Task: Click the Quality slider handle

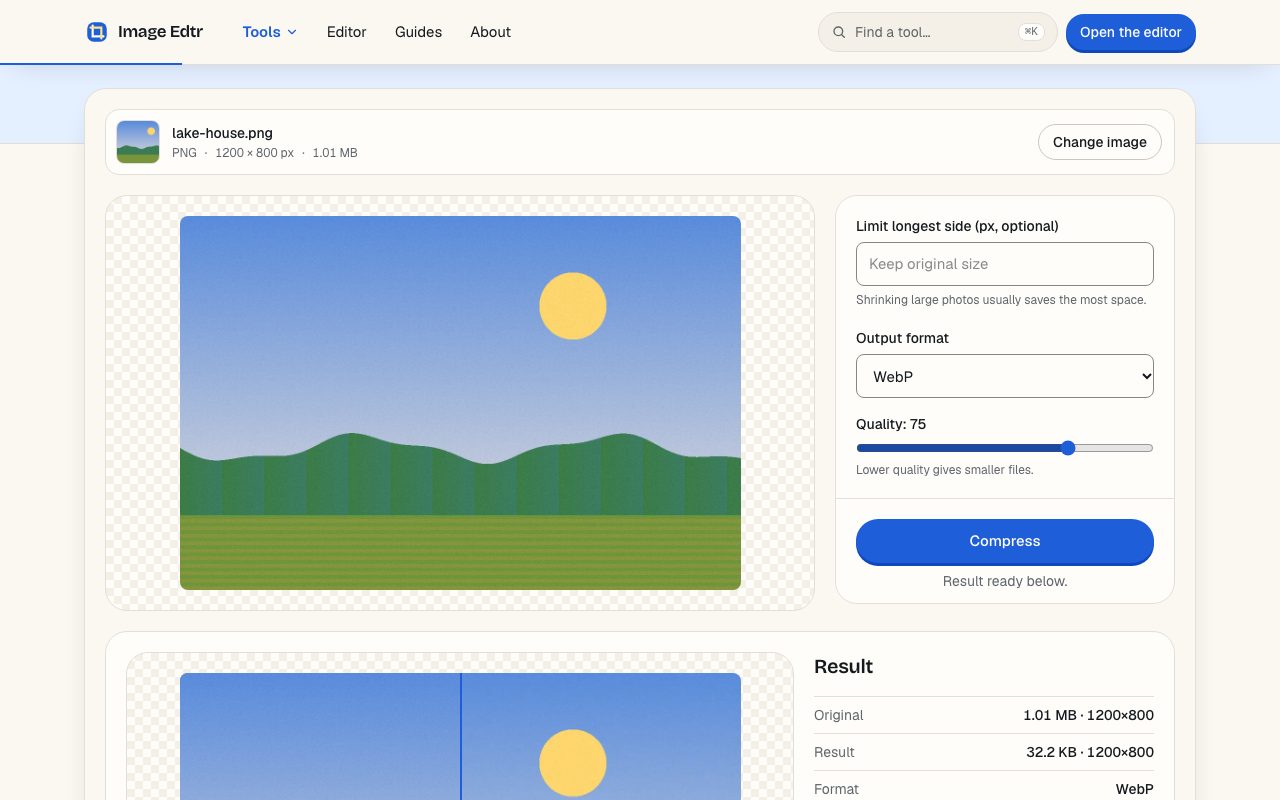Action: tap(1068, 448)
